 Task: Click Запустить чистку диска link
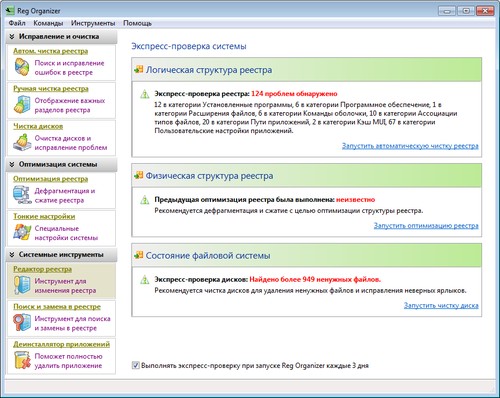[441, 305]
